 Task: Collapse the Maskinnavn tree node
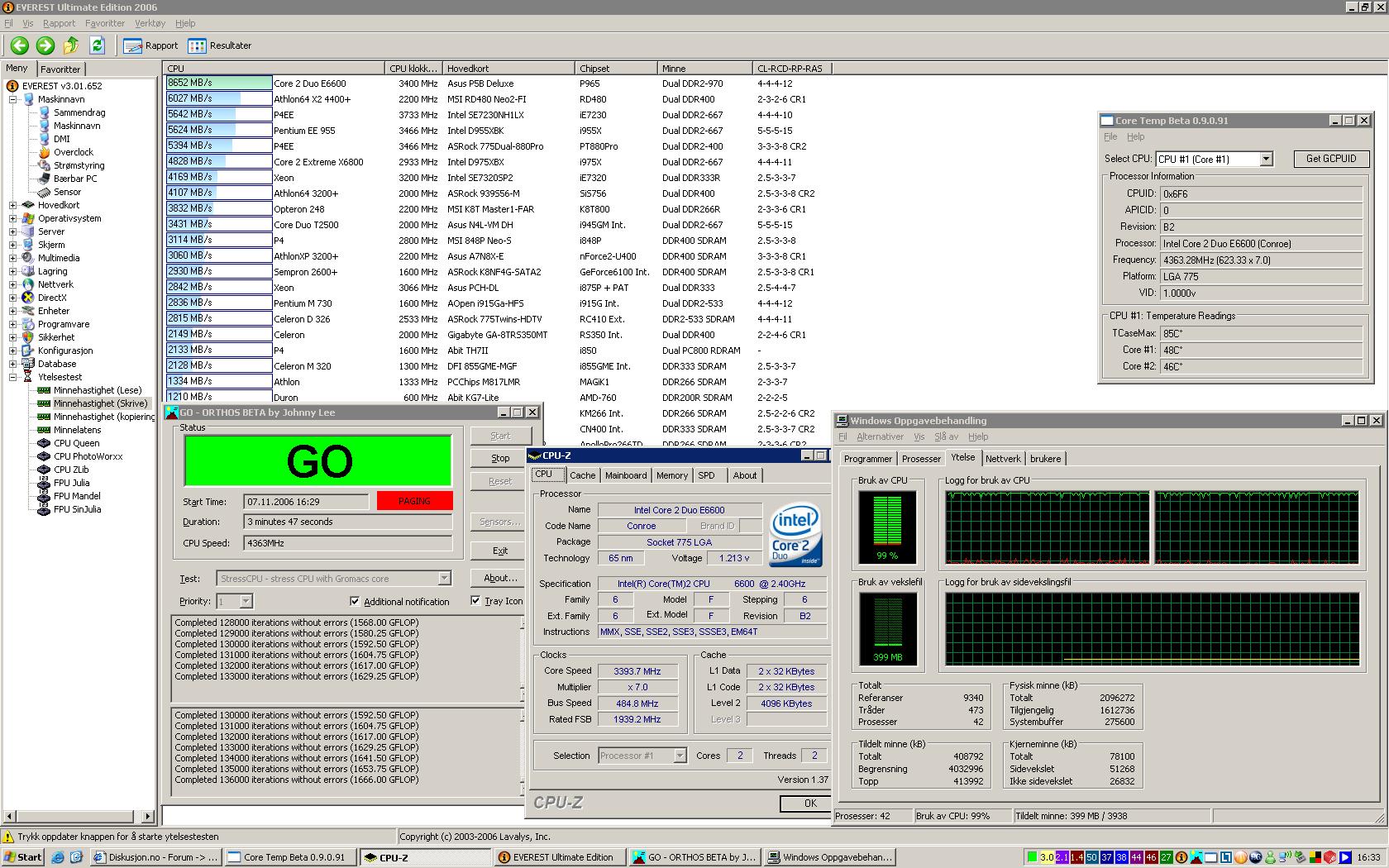point(13,99)
